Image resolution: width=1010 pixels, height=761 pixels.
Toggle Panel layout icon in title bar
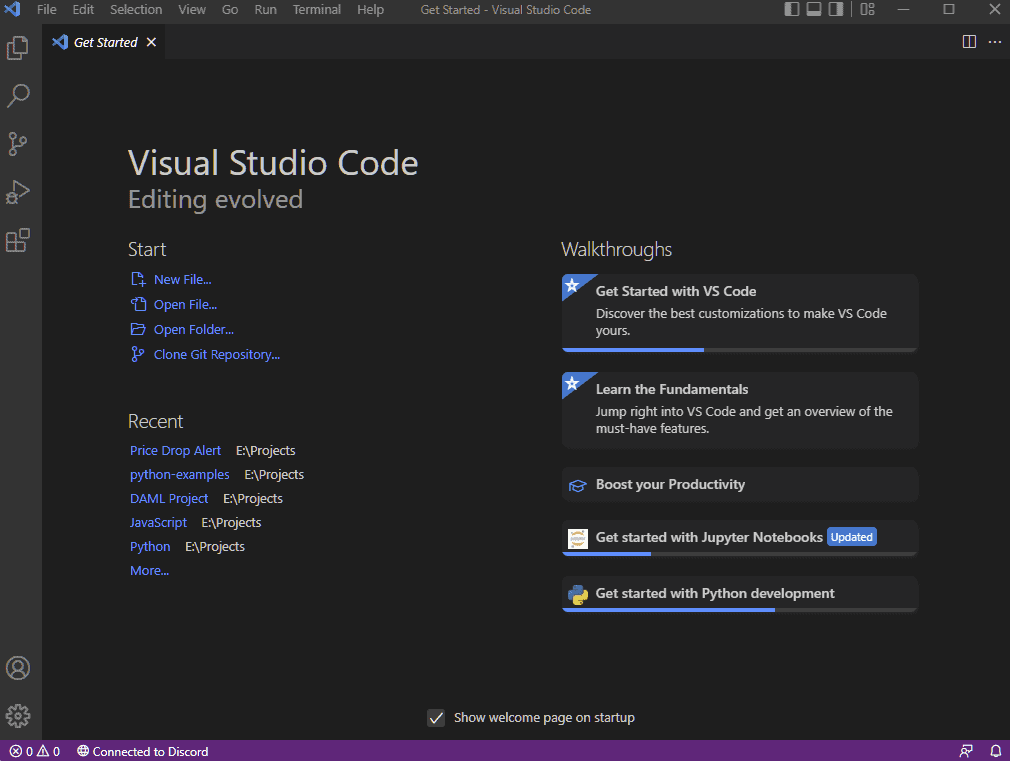pos(814,9)
